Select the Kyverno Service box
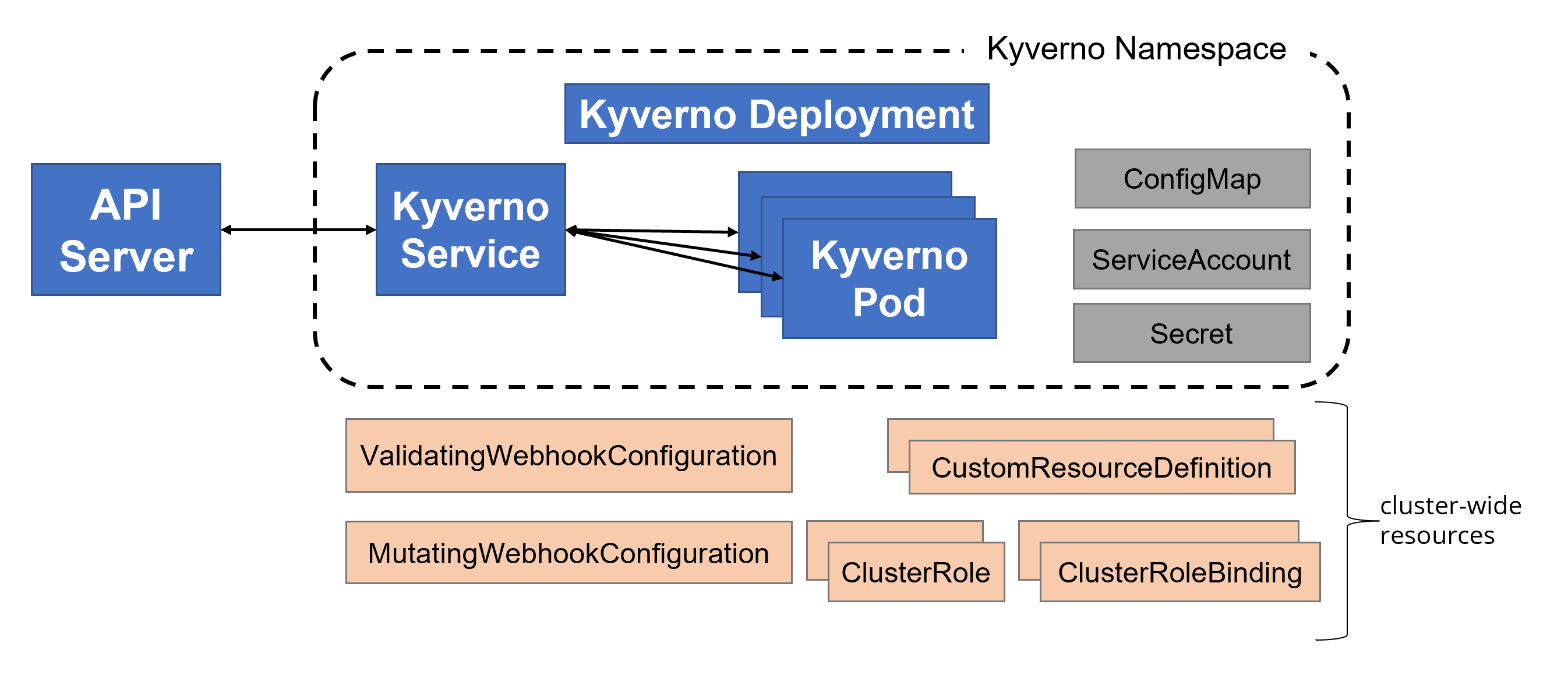 (x=471, y=229)
